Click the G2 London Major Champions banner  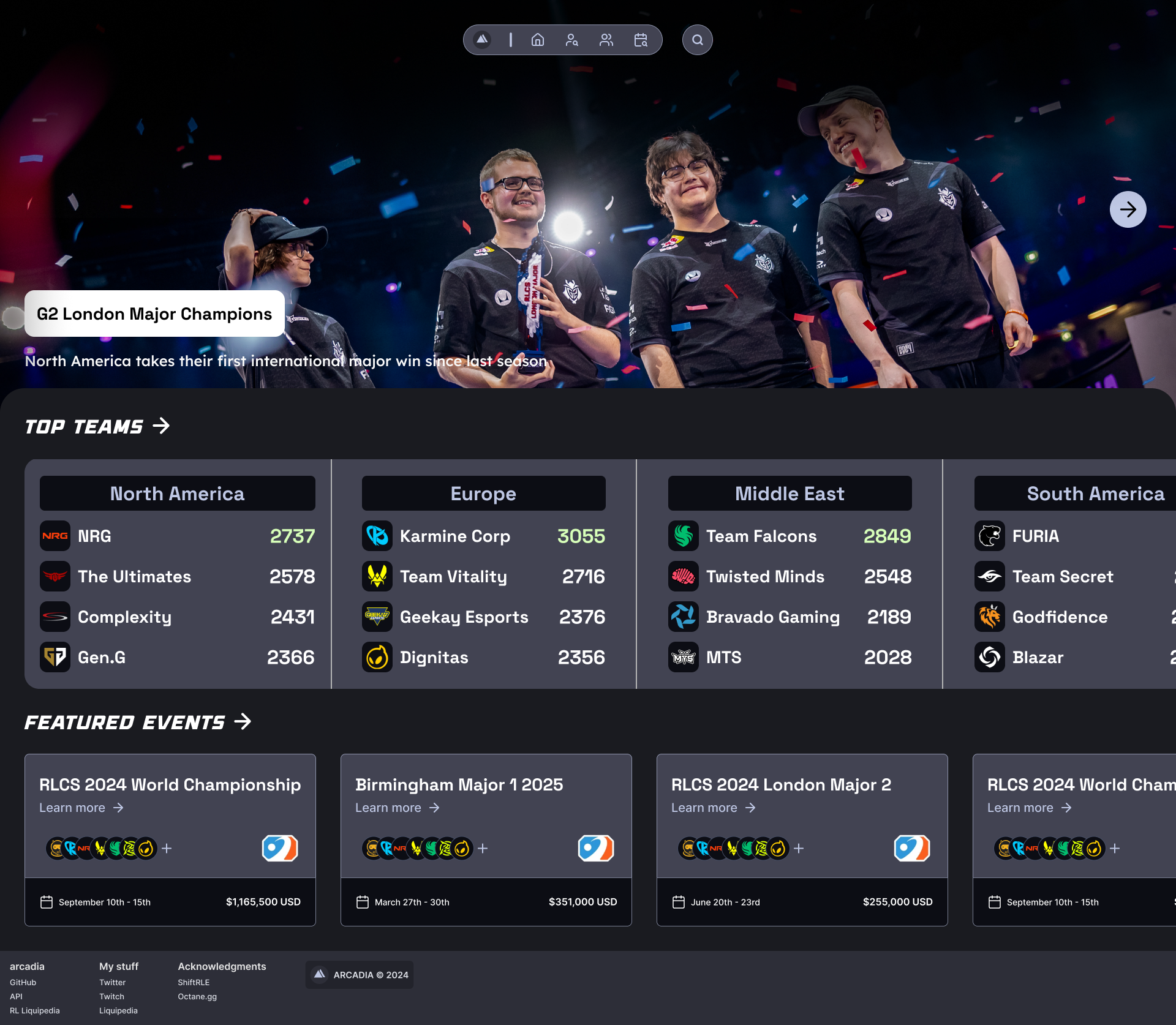(154, 314)
